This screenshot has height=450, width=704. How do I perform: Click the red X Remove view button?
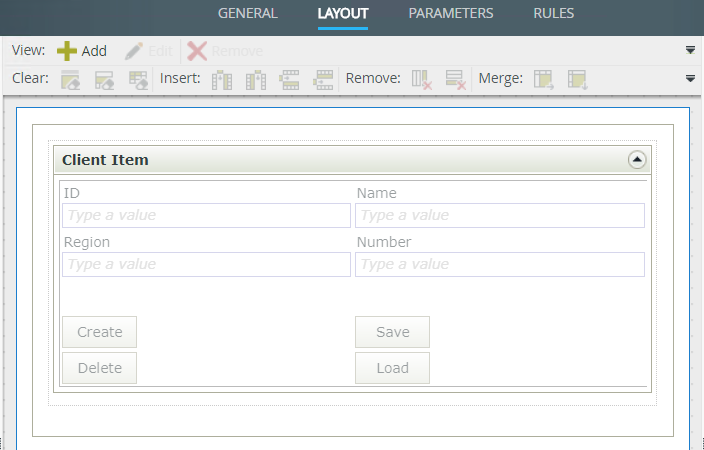point(224,51)
